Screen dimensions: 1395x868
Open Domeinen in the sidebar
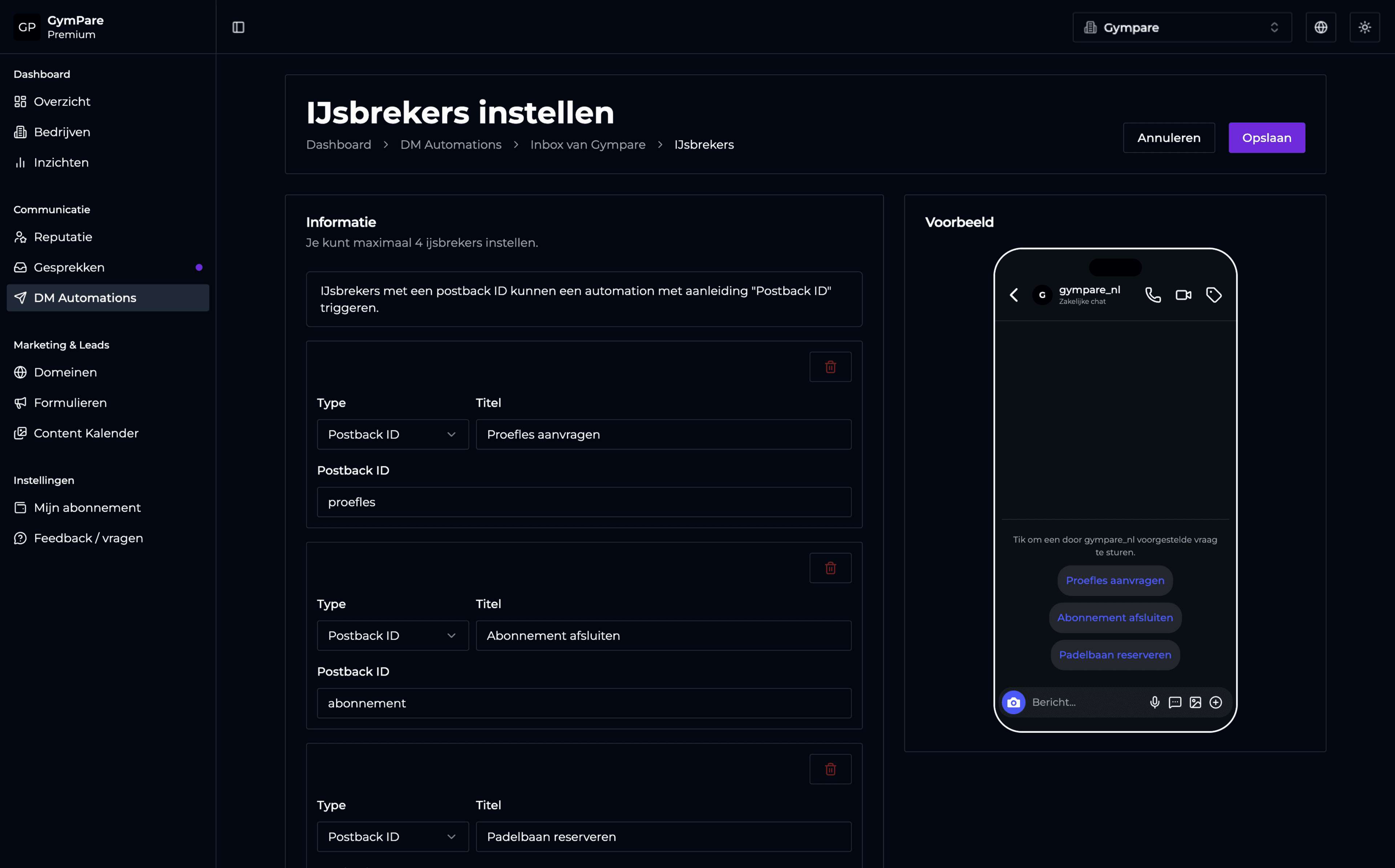pyautogui.click(x=108, y=373)
